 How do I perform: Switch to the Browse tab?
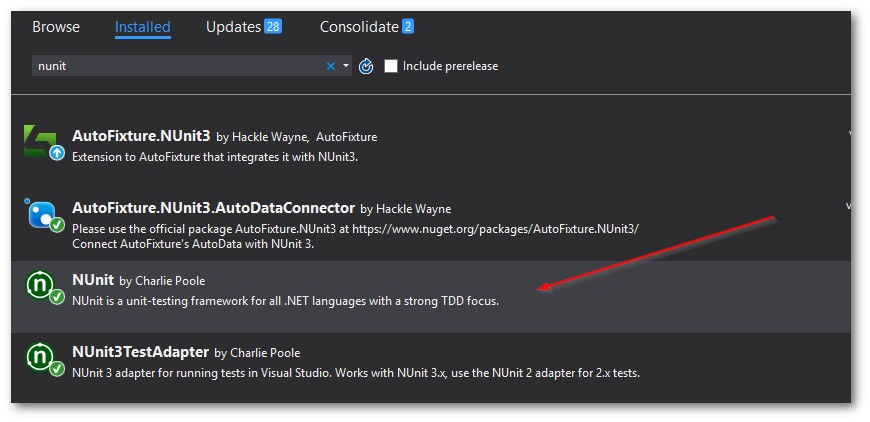point(56,27)
